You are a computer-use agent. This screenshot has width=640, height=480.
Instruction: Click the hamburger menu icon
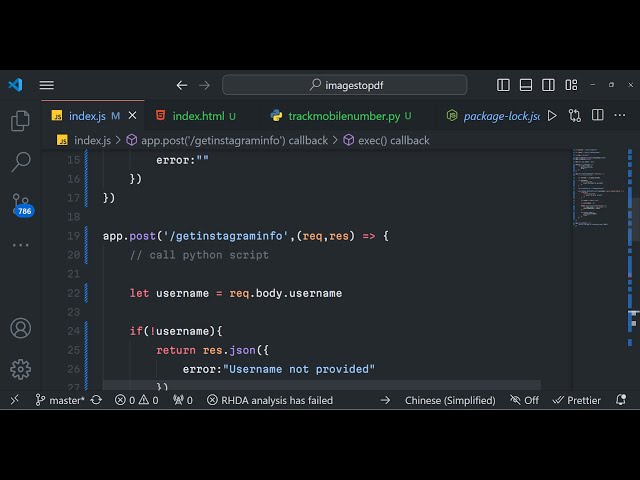tap(47, 85)
